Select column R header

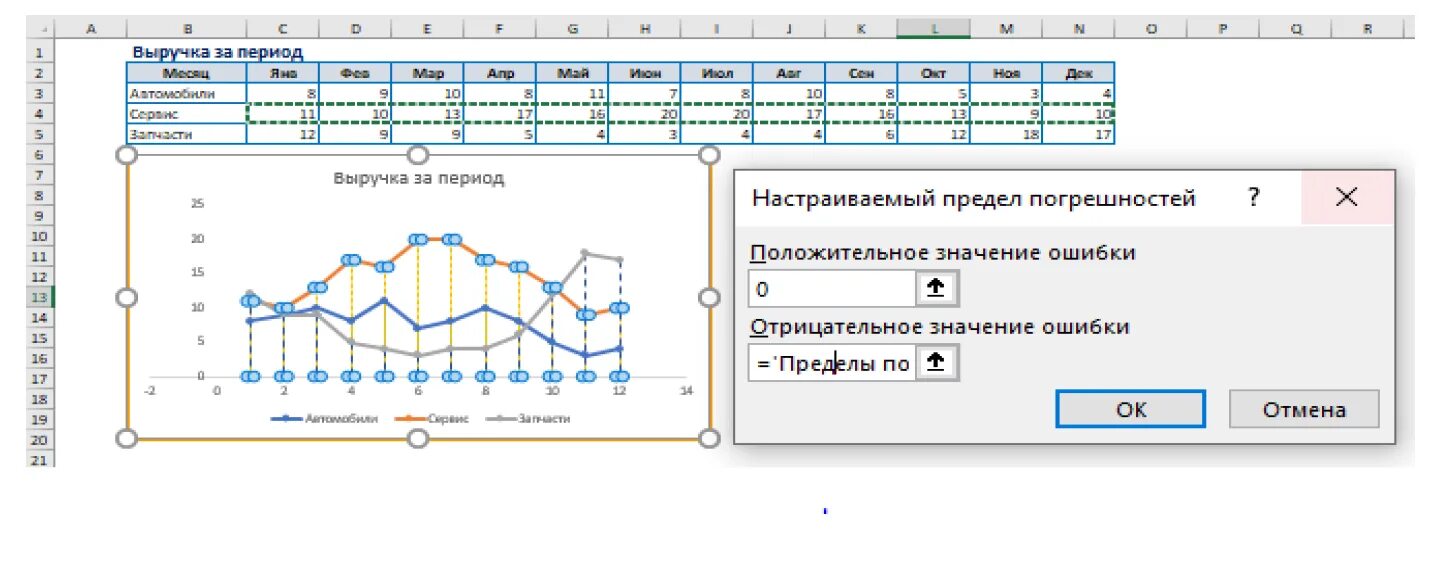click(x=1367, y=30)
